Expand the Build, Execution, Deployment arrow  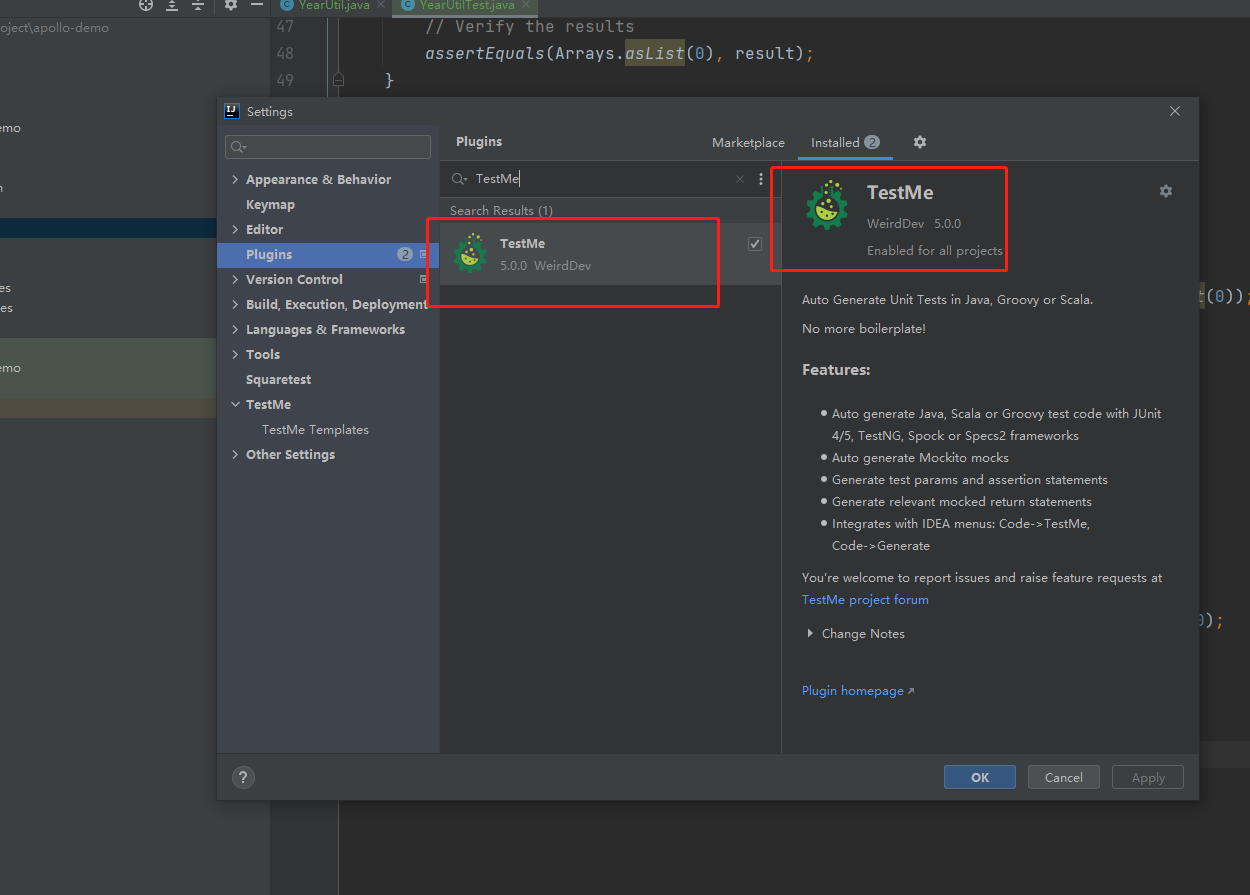[x=235, y=305]
